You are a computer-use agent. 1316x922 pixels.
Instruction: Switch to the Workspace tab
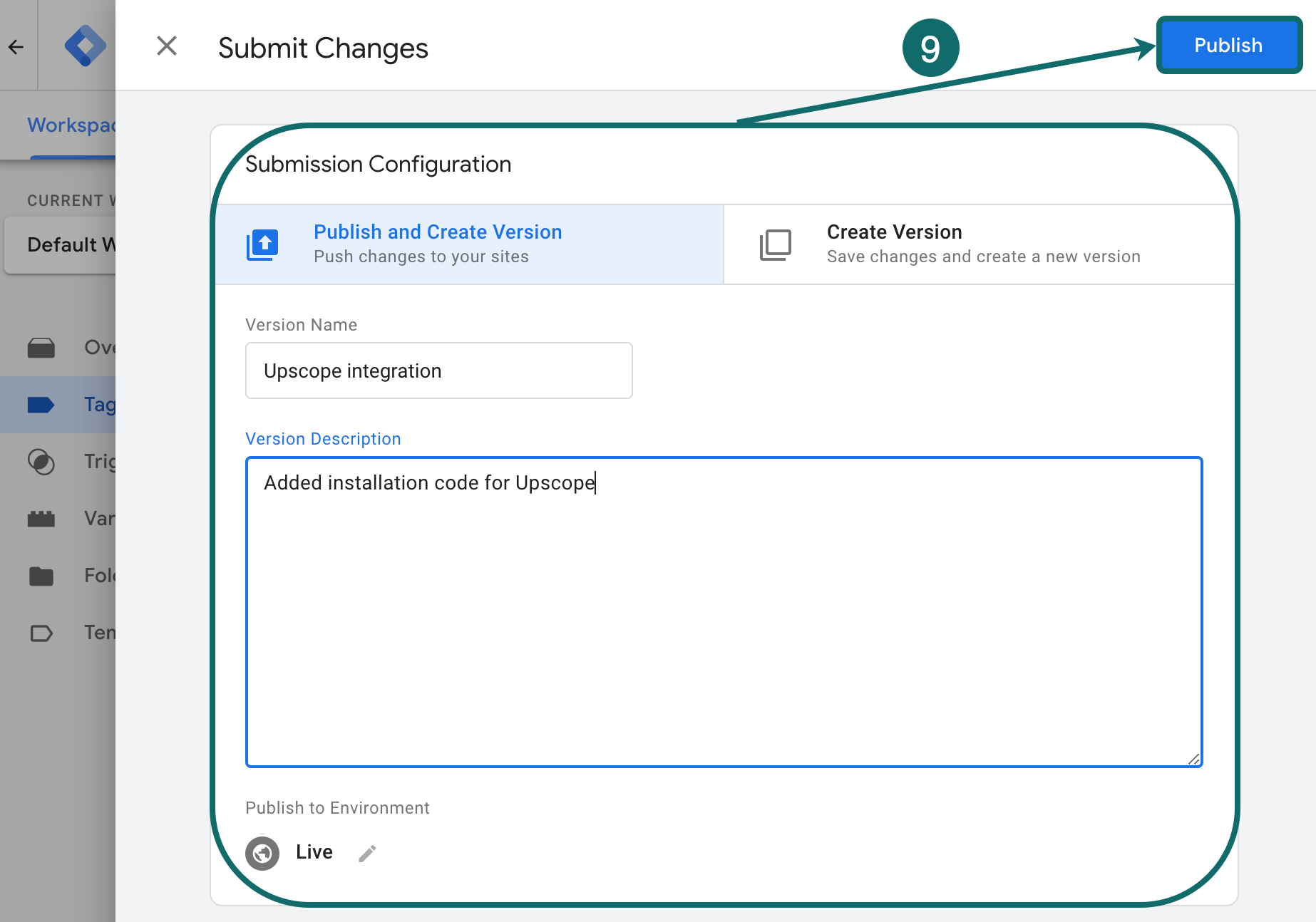(71, 125)
